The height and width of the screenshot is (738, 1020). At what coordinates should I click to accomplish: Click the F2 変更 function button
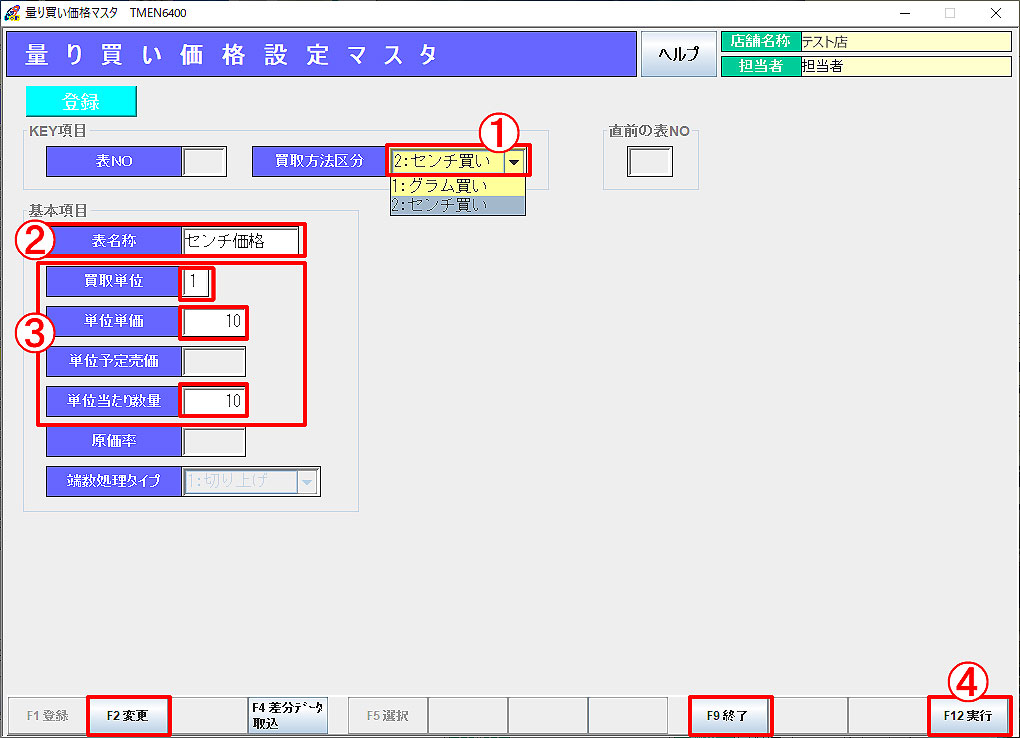pyautogui.click(x=128, y=715)
